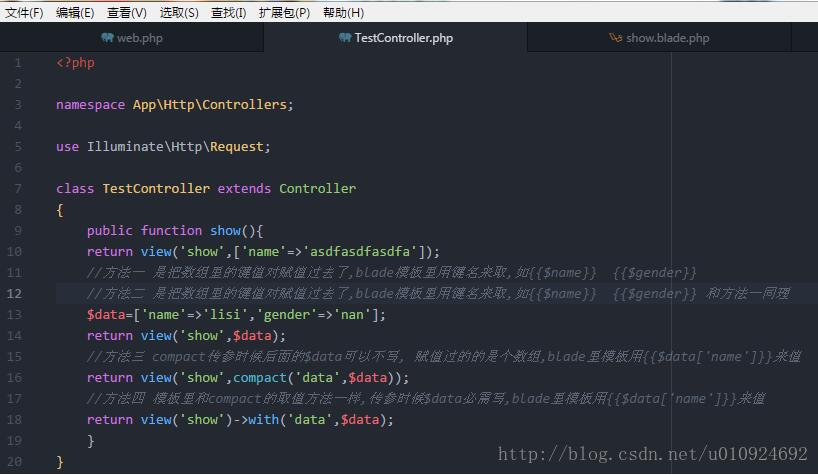Open the 帮助(H) help menu
The height and width of the screenshot is (475, 818).
point(343,12)
